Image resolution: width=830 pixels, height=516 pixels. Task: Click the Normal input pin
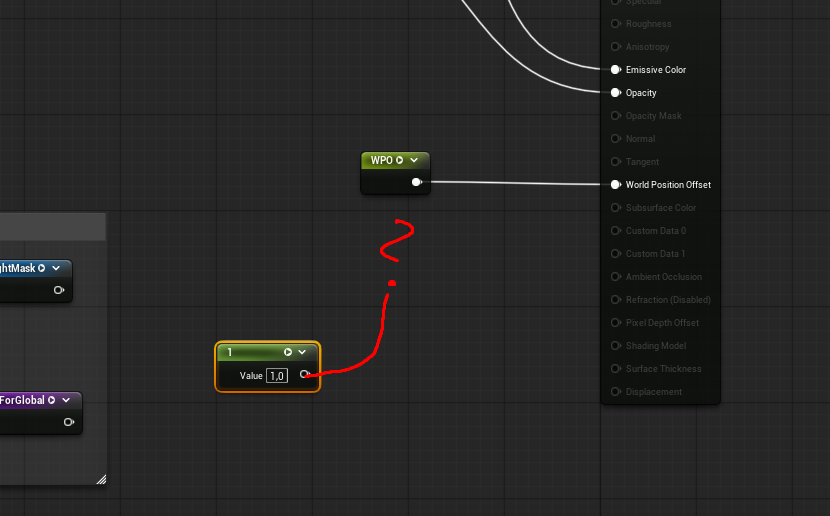tap(616, 139)
